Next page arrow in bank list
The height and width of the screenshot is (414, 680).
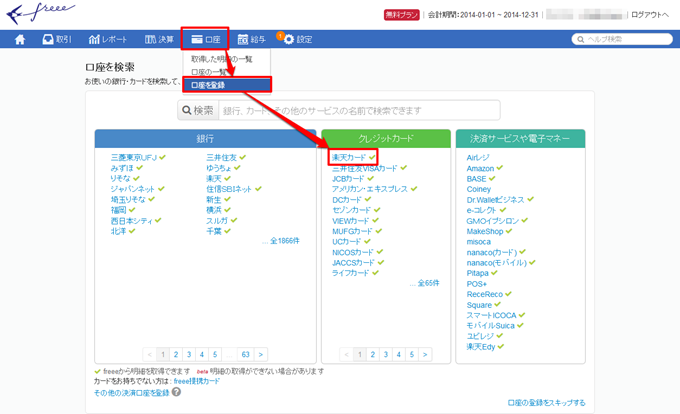coord(261,355)
